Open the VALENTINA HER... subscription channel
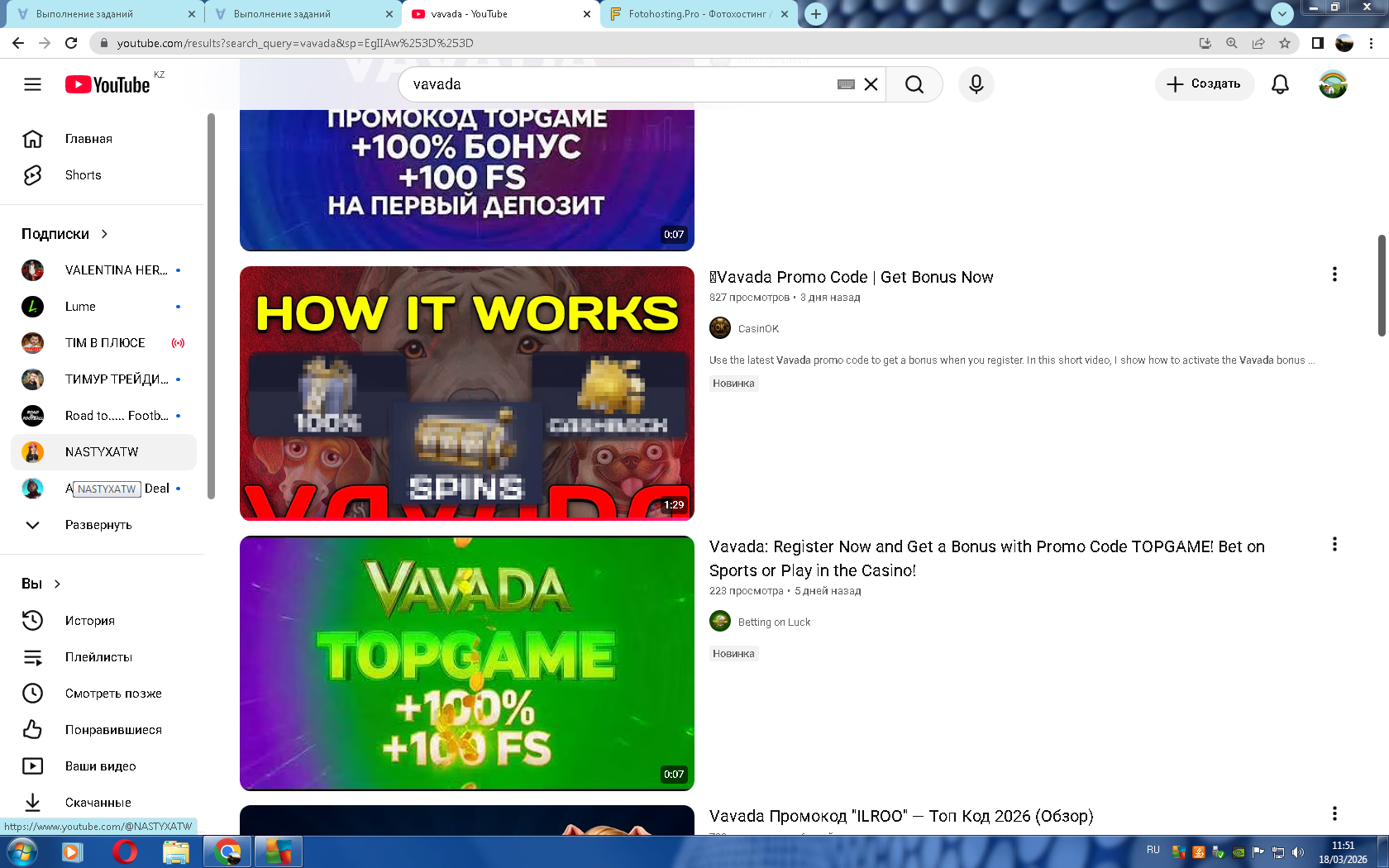1389x868 pixels. 103,270
